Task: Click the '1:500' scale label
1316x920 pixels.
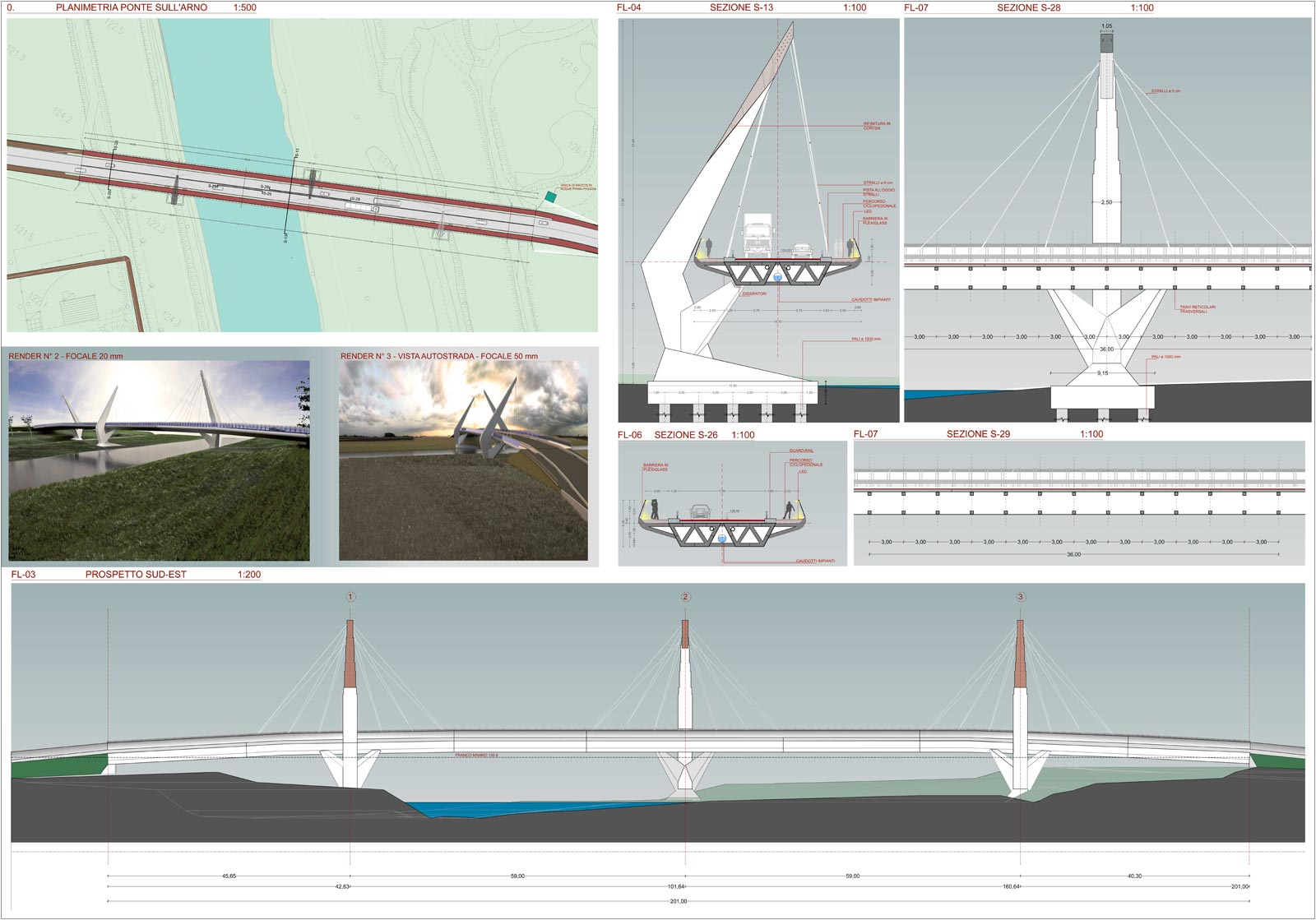Action: pyautogui.click(x=244, y=7)
